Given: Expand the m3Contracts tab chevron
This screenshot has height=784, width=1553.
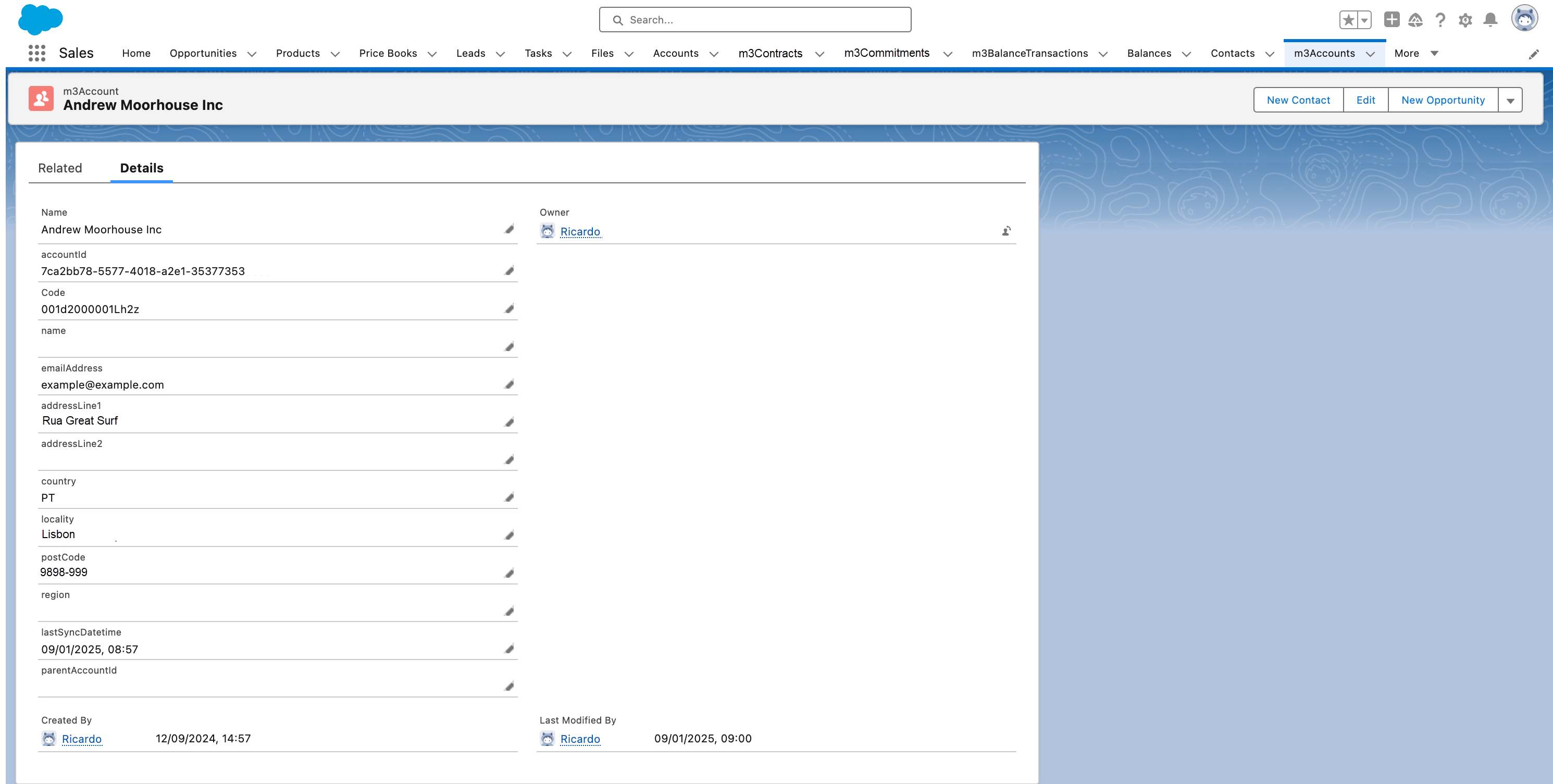Looking at the screenshot, I should tap(820, 54).
